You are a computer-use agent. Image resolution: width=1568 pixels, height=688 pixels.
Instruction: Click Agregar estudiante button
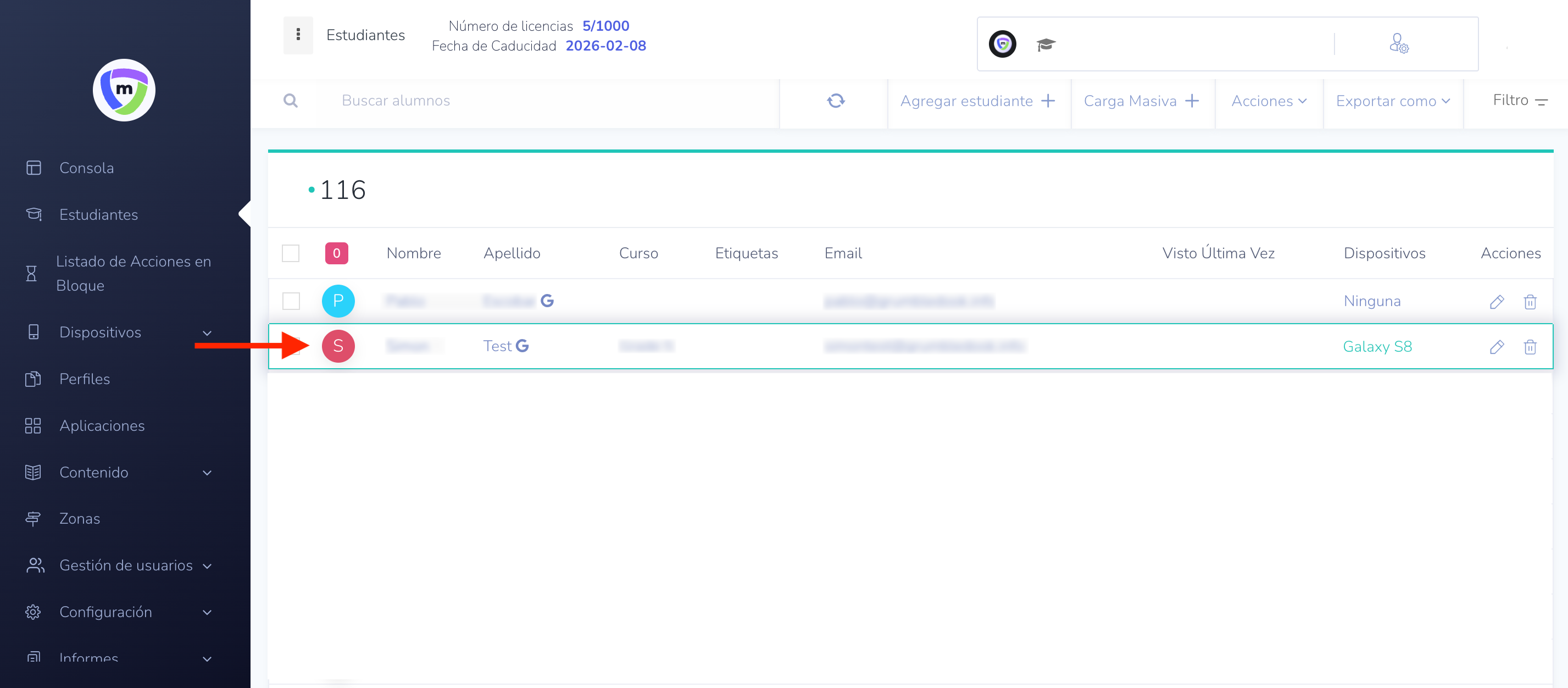(977, 101)
